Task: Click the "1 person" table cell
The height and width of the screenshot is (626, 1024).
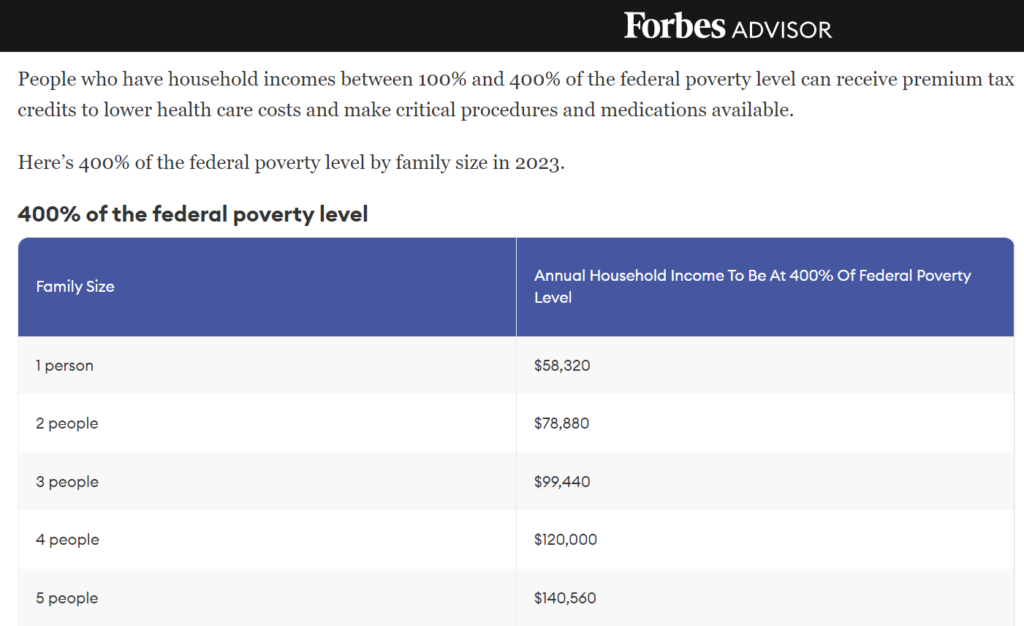Action: point(64,366)
